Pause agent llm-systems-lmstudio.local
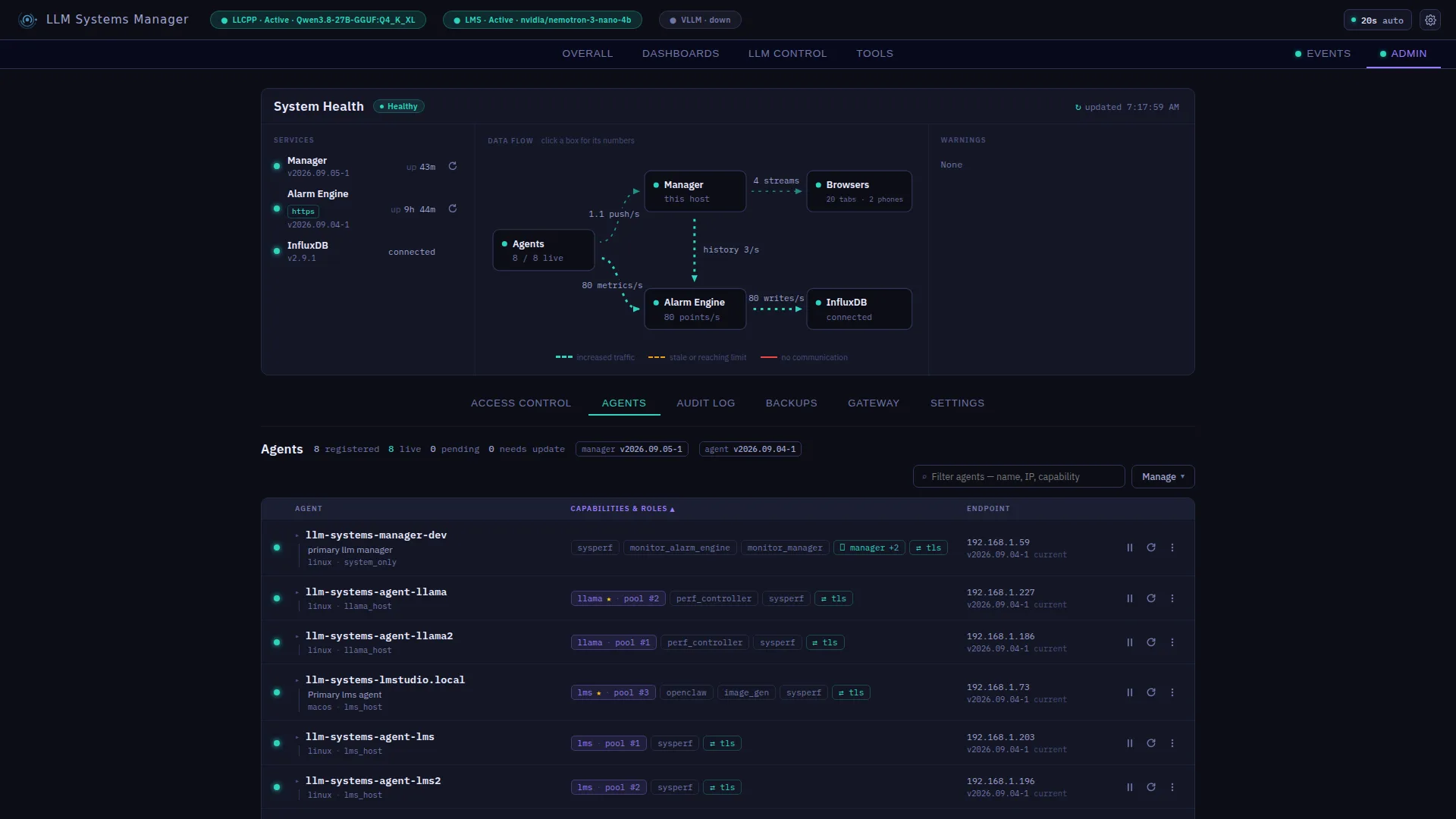The height and width of the screenshot is (819, 1456). [x=1130, y=692]
